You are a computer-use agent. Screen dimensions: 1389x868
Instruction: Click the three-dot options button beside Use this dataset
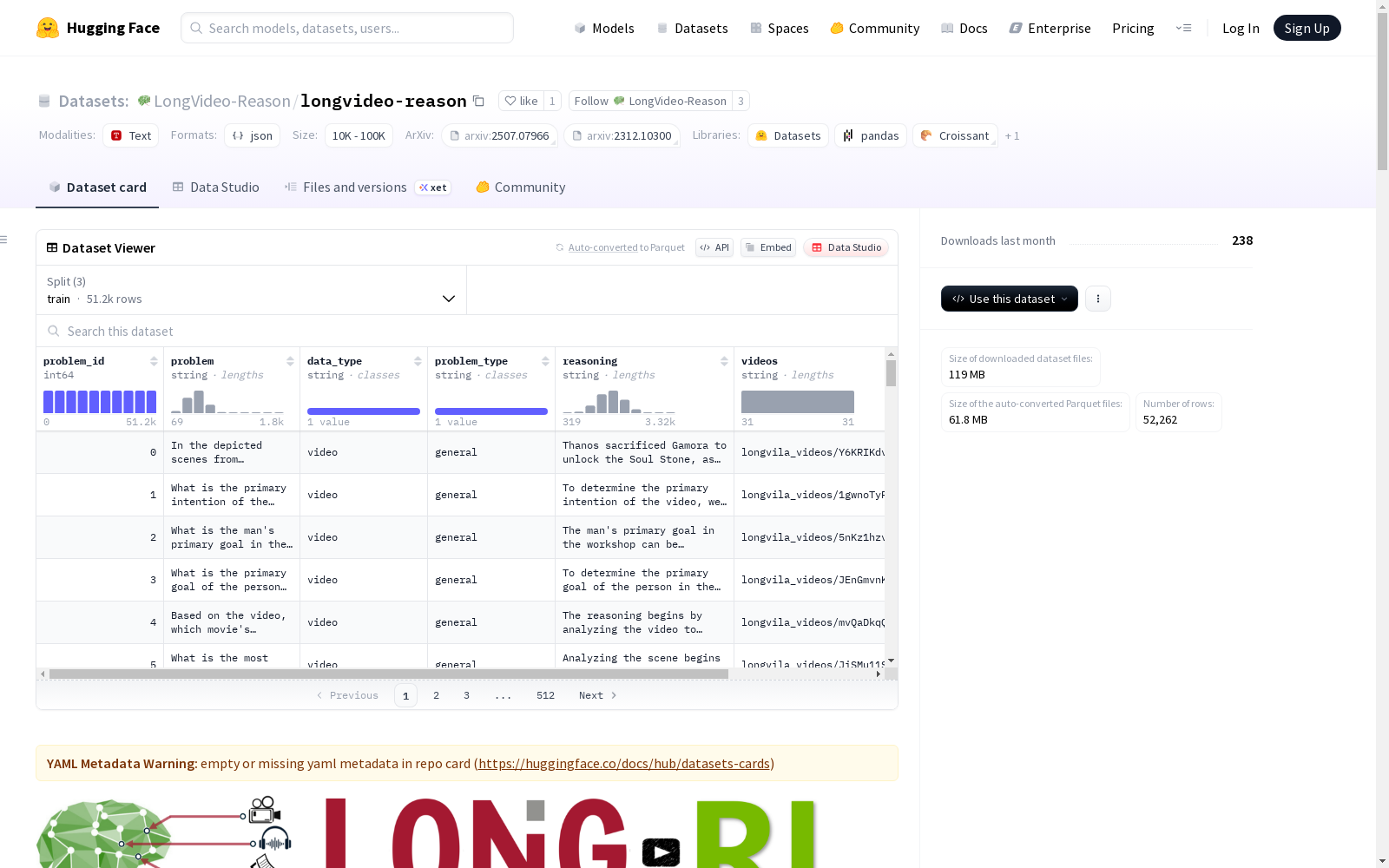(1098, 299)
